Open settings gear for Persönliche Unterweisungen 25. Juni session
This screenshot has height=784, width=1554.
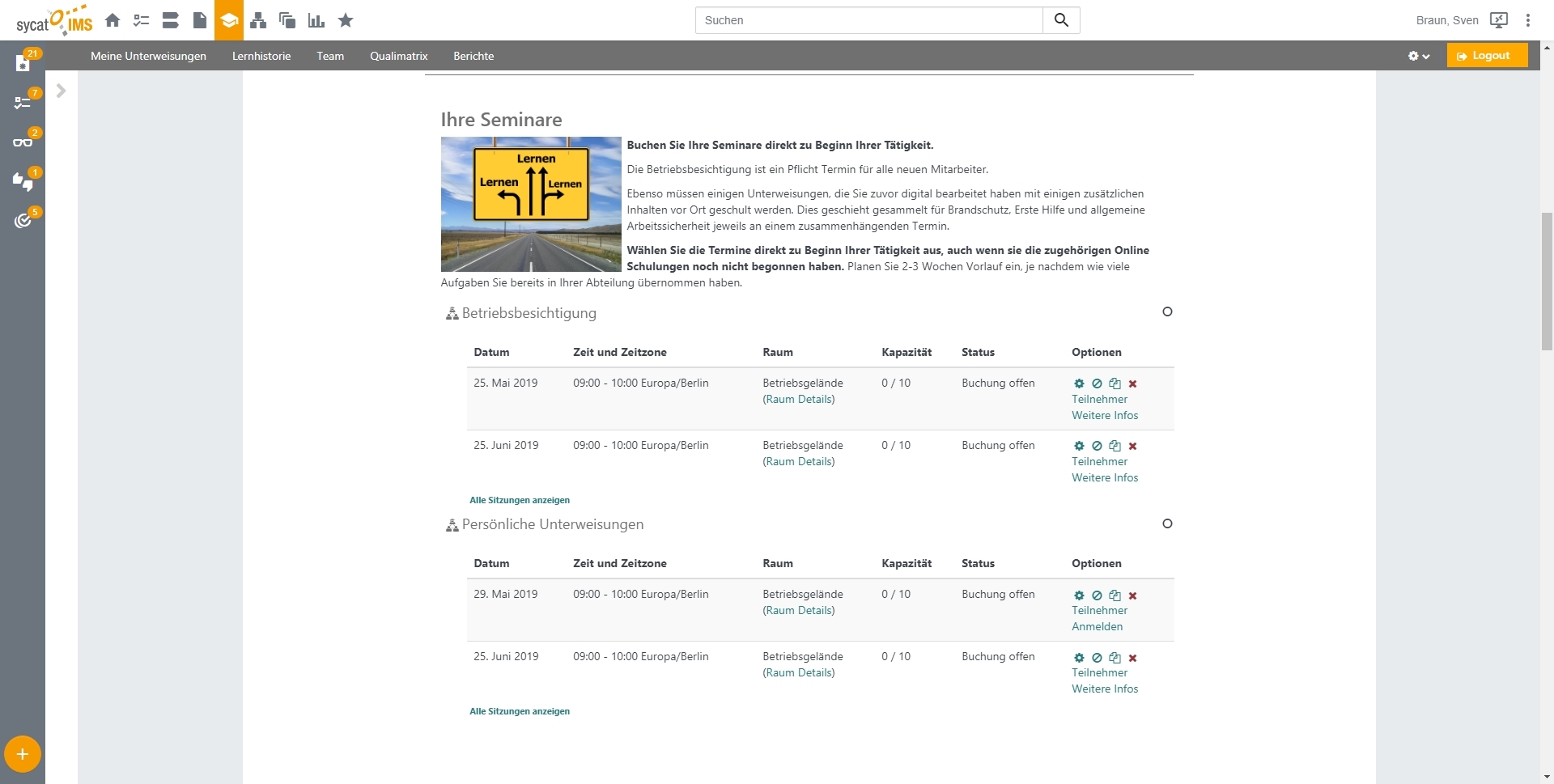tap(1079, 658)
